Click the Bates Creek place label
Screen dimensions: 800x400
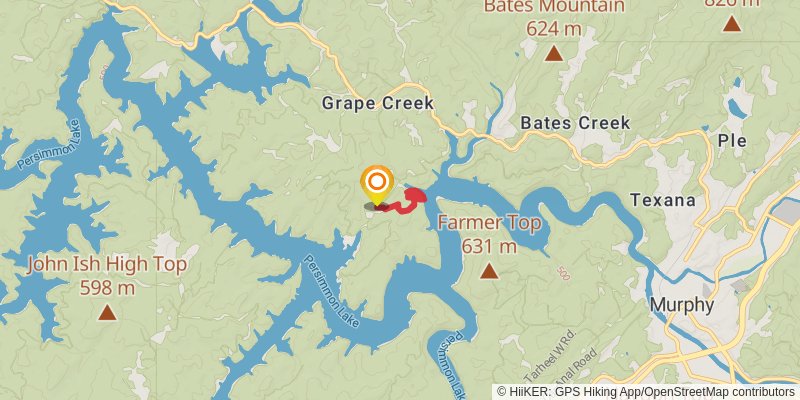(575, 123)
